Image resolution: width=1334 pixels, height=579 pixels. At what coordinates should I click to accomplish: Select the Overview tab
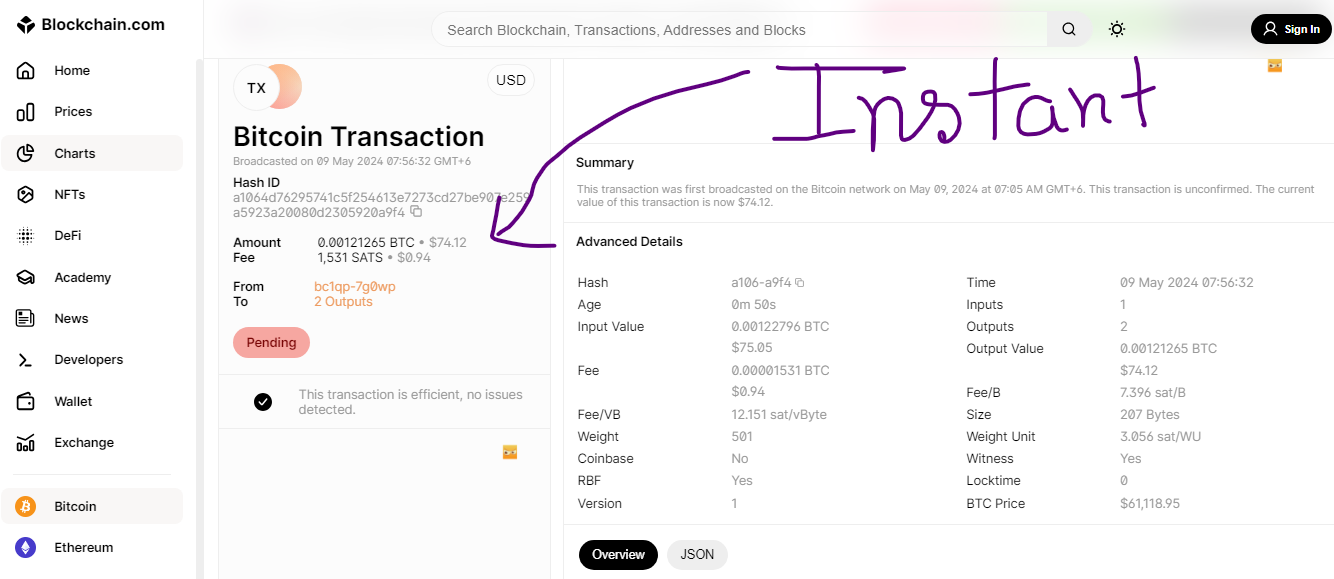[x=618, y=554]
